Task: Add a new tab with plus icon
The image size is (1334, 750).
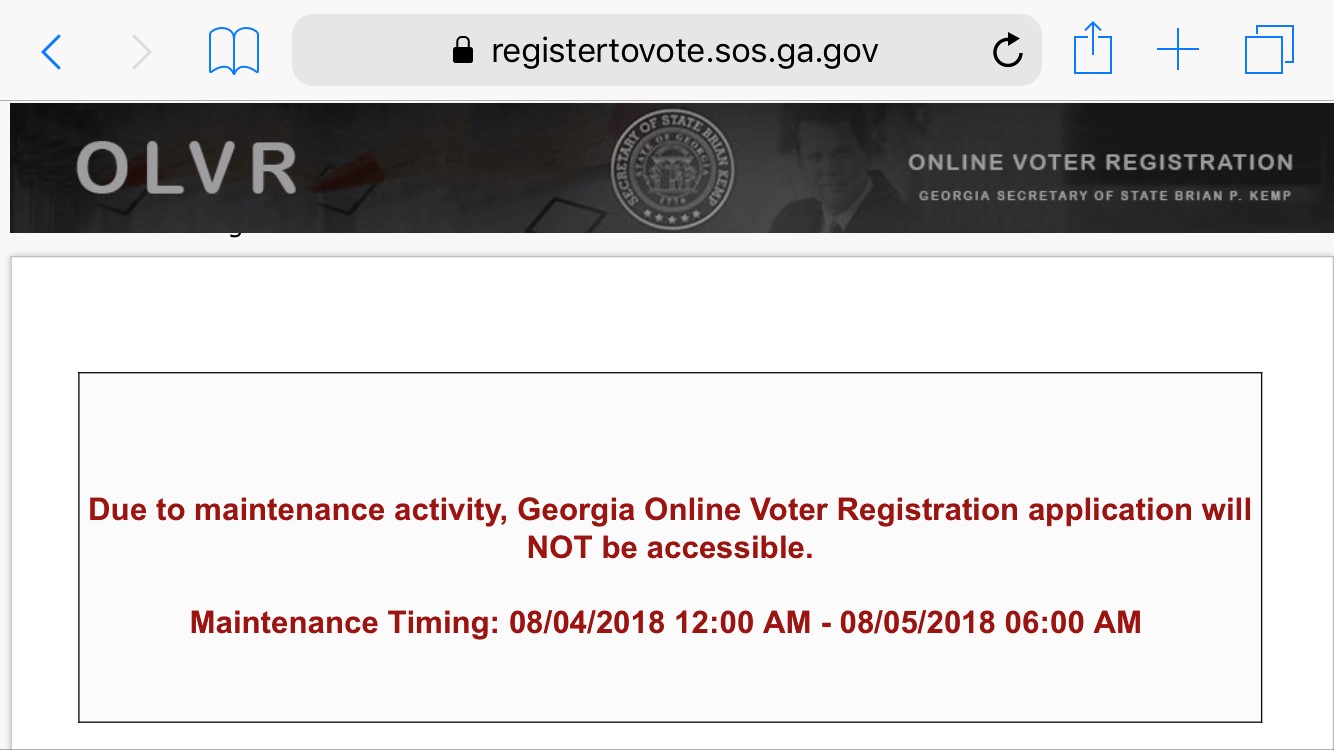Action: (x=1178, y=50)
